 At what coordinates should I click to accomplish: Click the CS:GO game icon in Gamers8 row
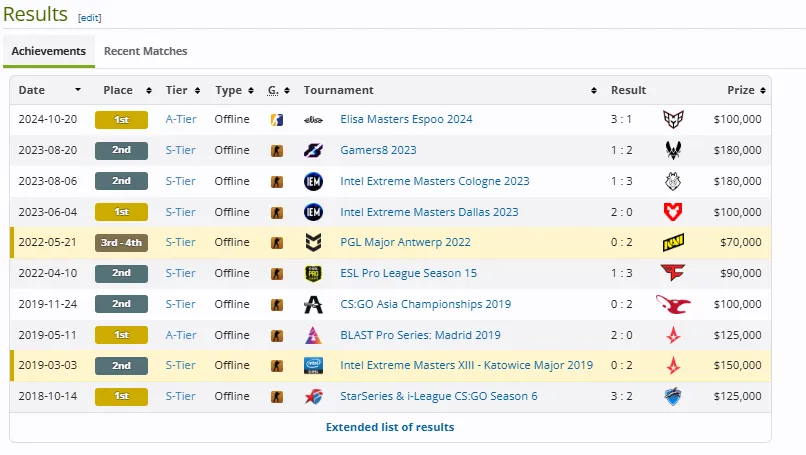(277, 151)
